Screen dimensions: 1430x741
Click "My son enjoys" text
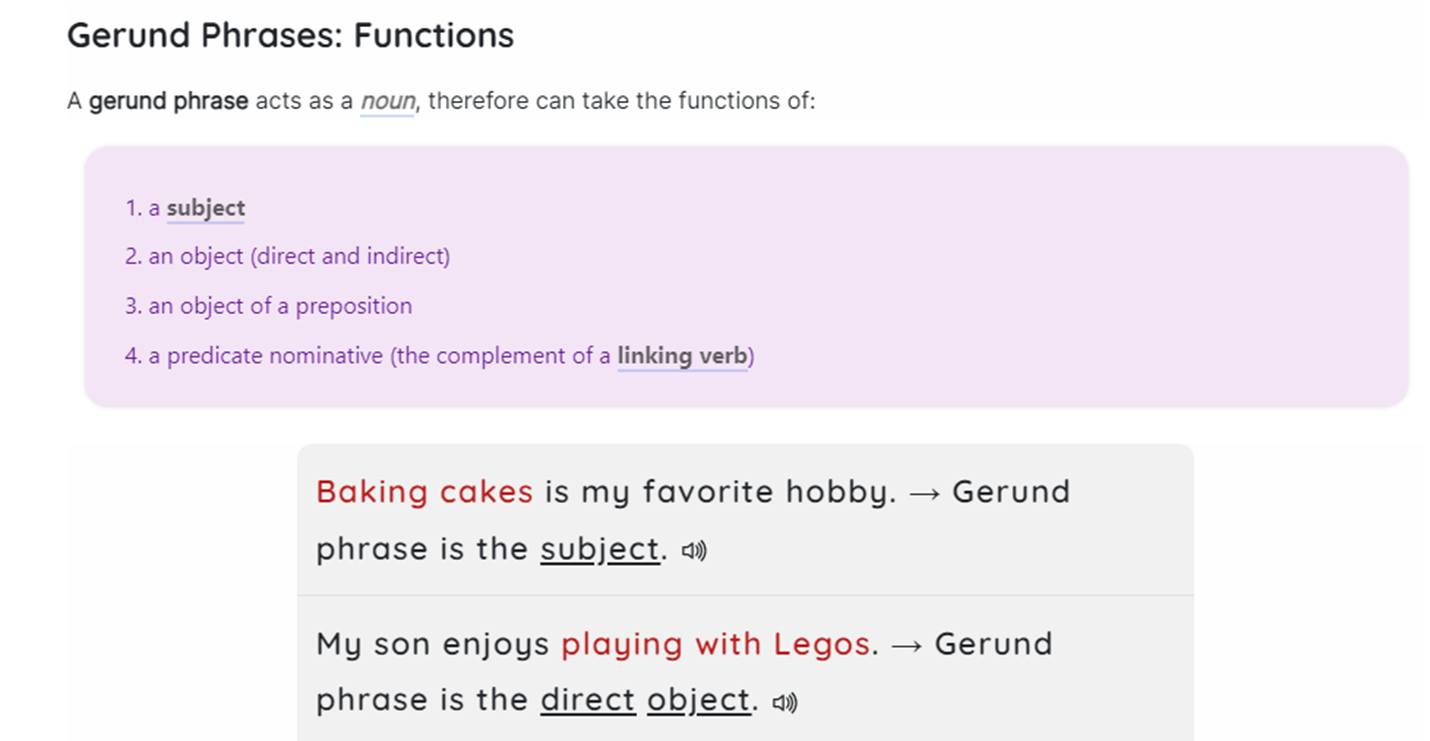click(x=432, y=644)
